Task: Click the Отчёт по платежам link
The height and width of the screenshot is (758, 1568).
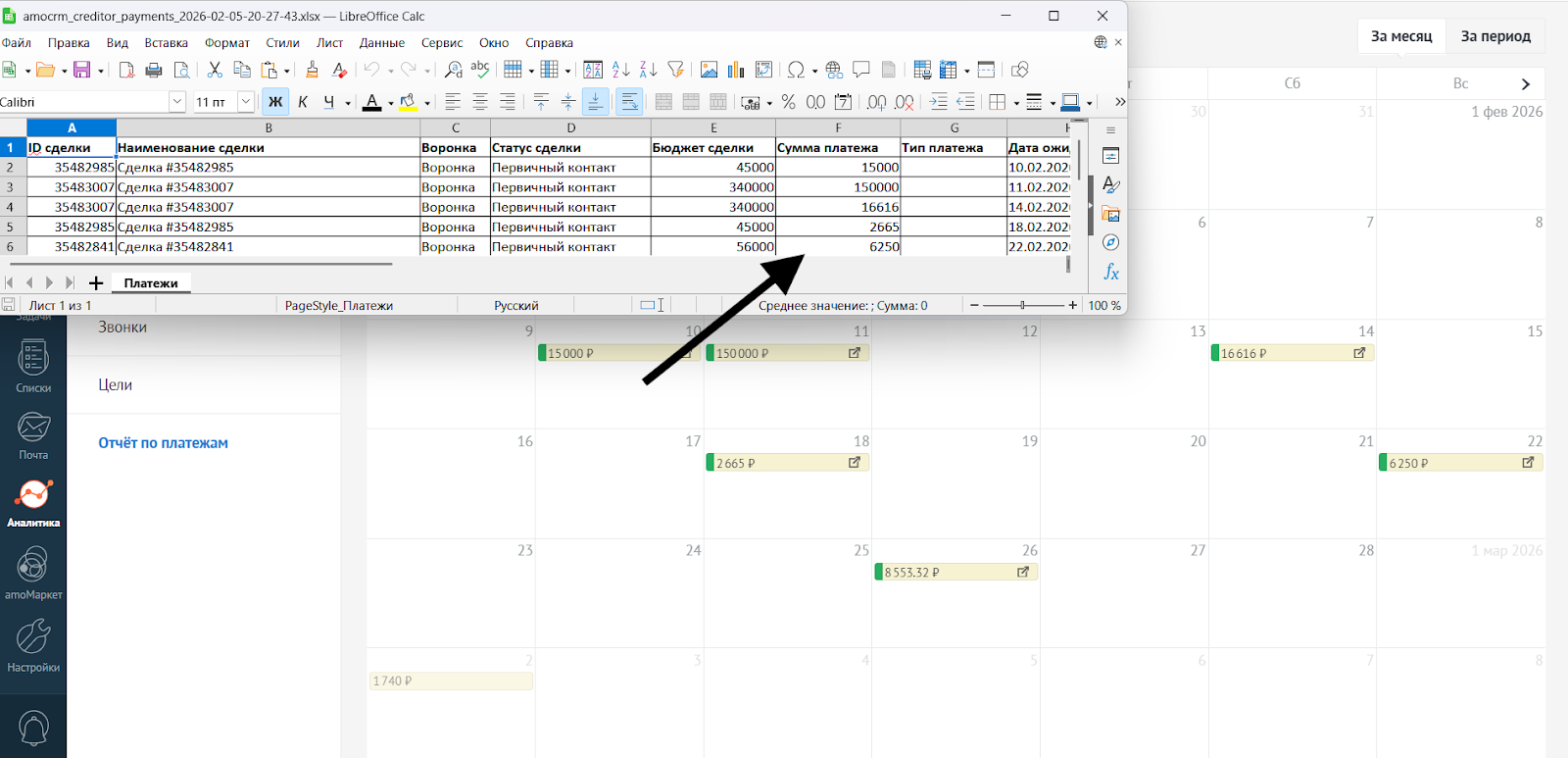Action: [163, 443]
